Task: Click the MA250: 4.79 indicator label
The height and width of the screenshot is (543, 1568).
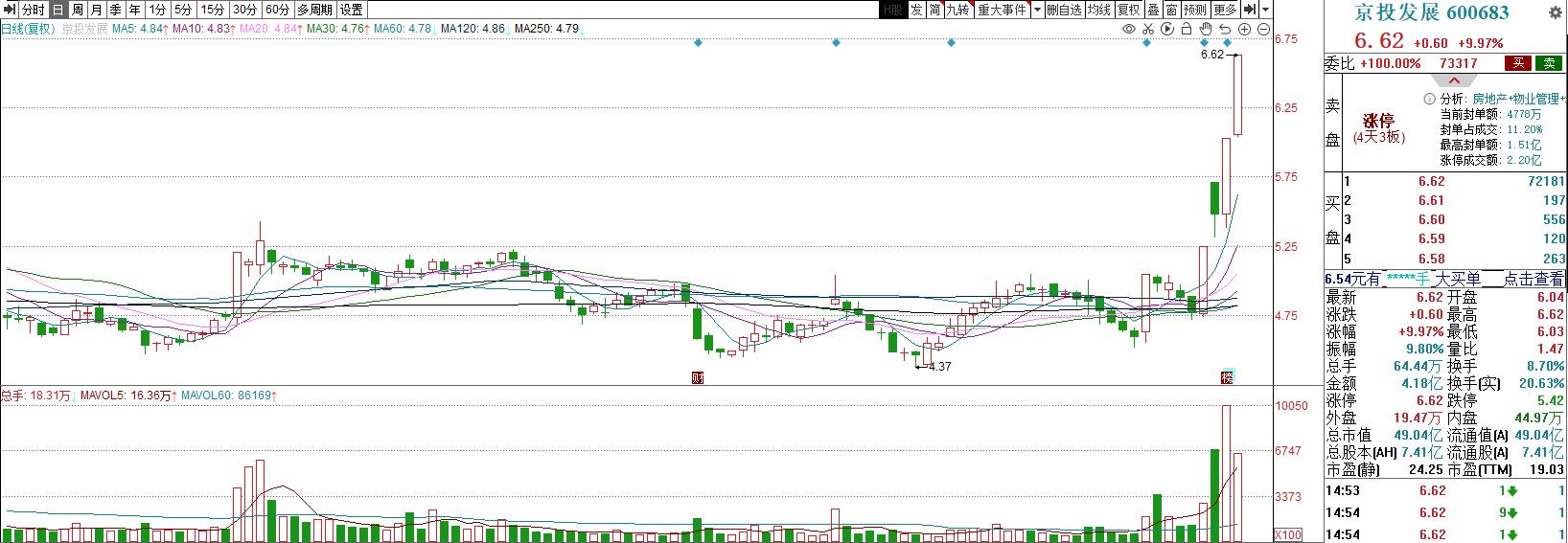Action: [548, 29]
